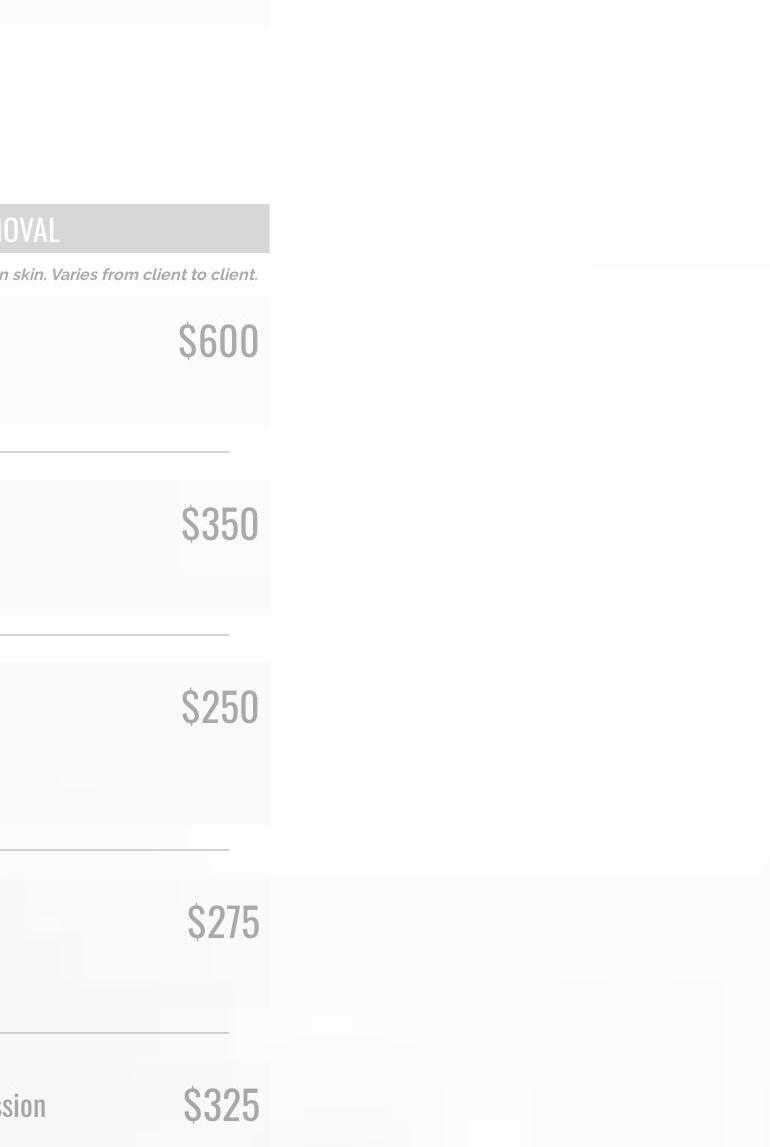Click the truncated "ssion" label beside $325

point(23,1106)
